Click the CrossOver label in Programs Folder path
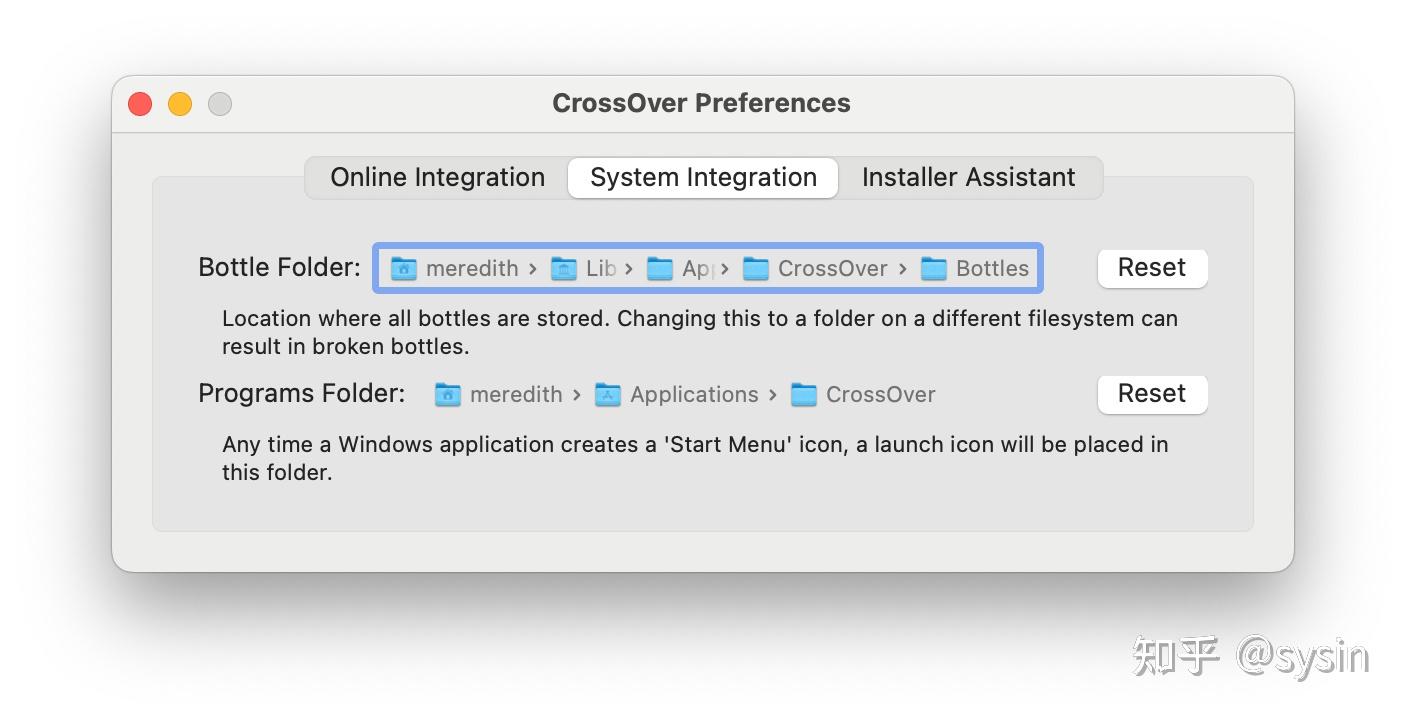Screen dimensions: 1406x720 [880, 394]
